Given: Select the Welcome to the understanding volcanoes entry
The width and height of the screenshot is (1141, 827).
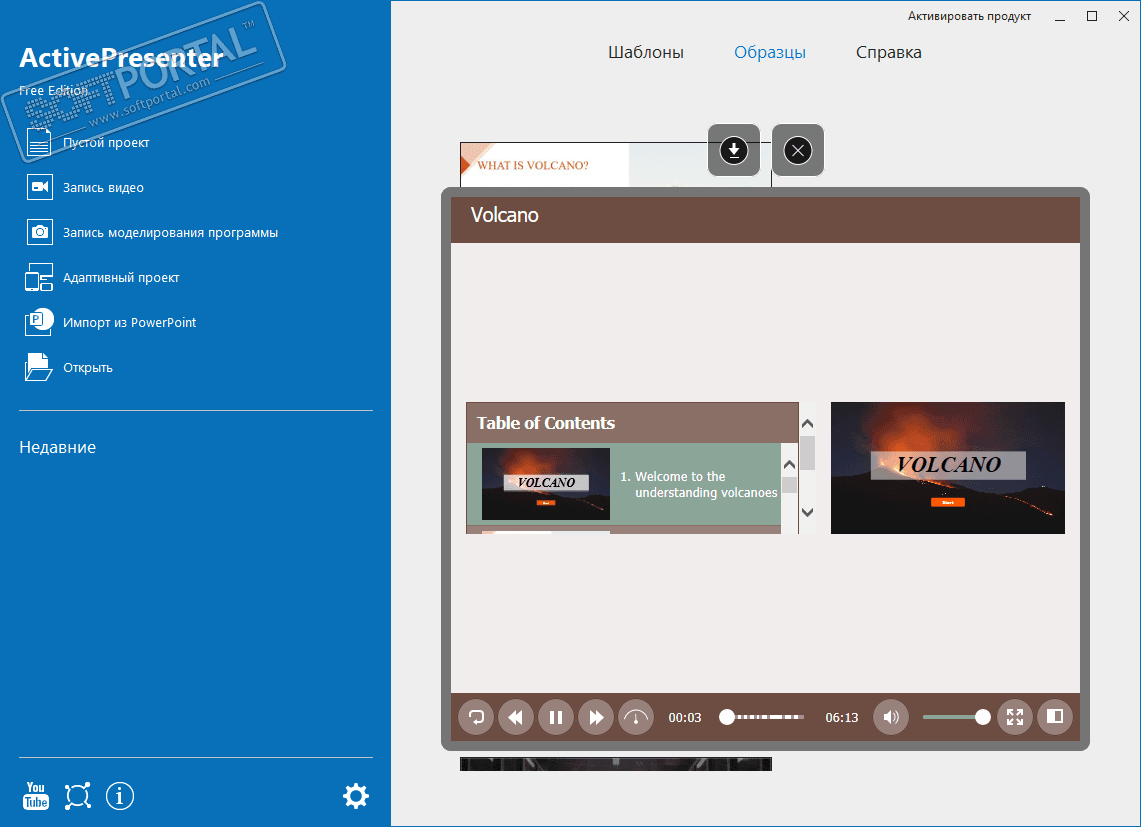Looking at the screenshot, I should tap(624, 484).
